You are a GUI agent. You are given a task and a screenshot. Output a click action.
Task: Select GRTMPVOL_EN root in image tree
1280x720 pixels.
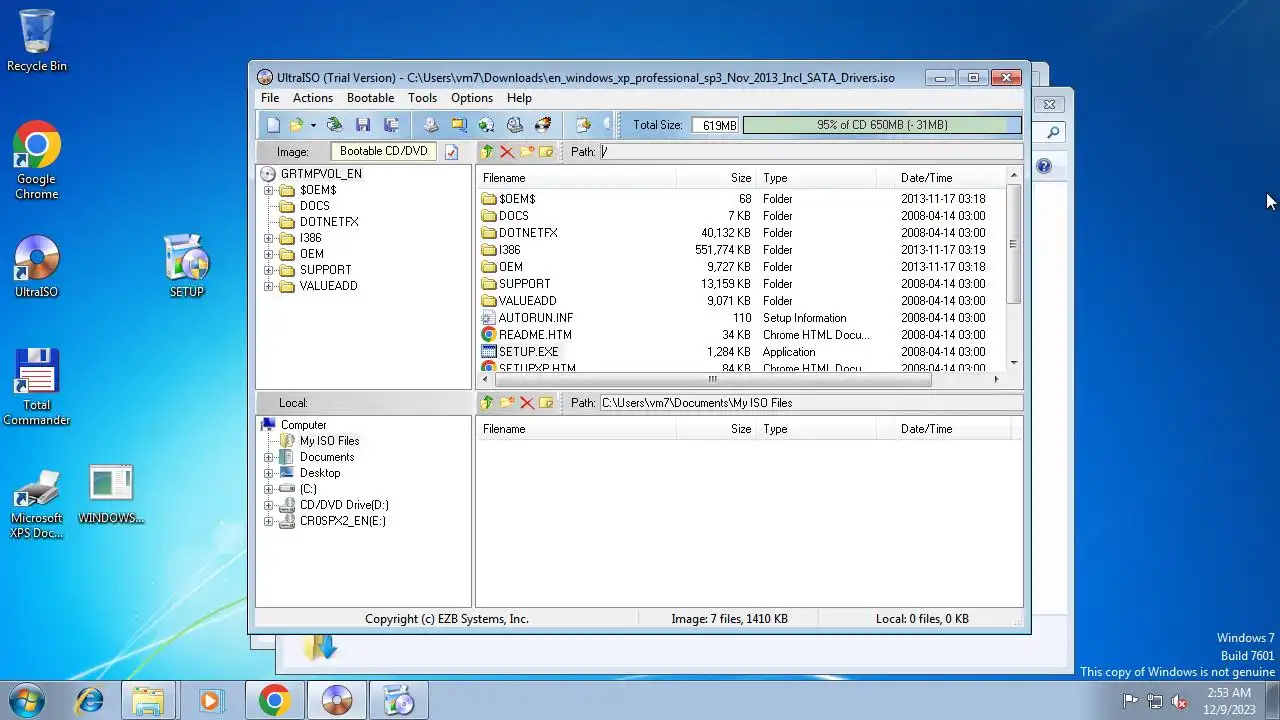(x=321, y=174)
